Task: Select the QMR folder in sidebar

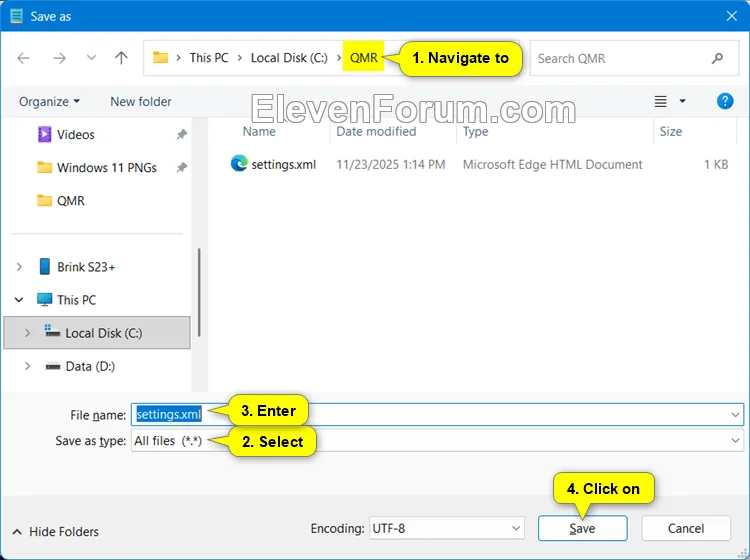Action: tap(71, 201)
